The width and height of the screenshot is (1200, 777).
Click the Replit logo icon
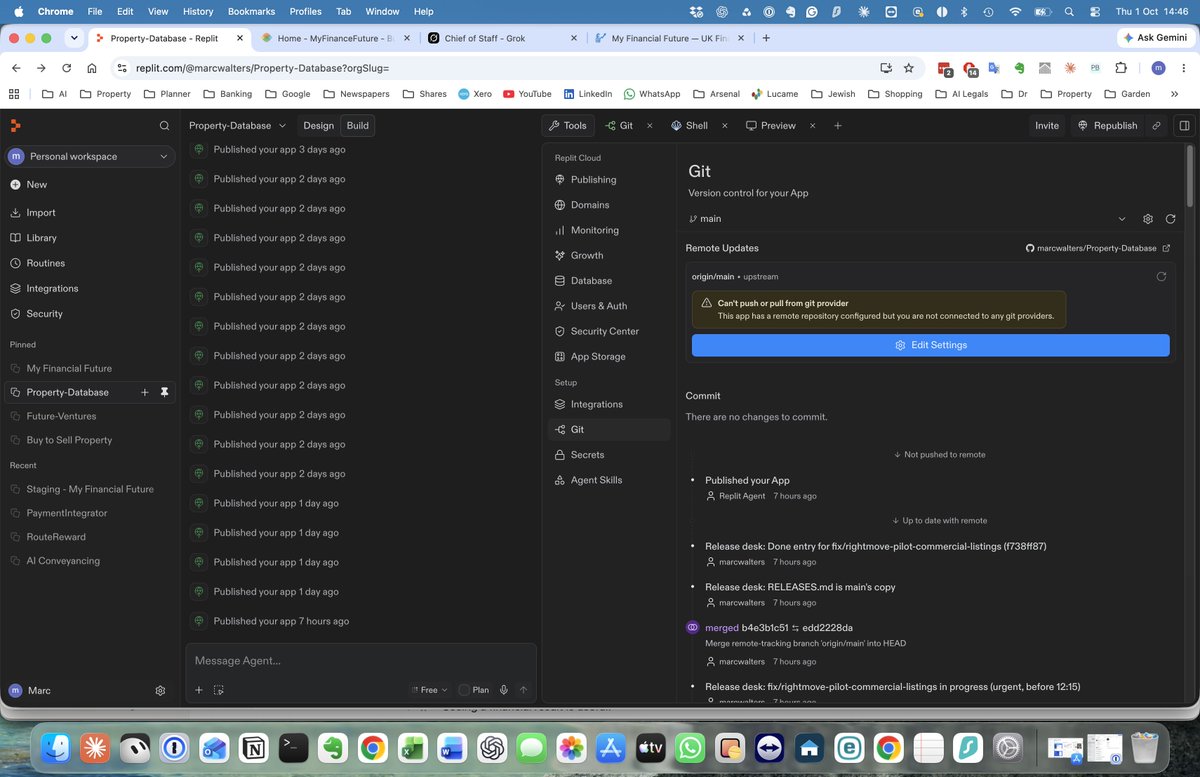point(15,125)
